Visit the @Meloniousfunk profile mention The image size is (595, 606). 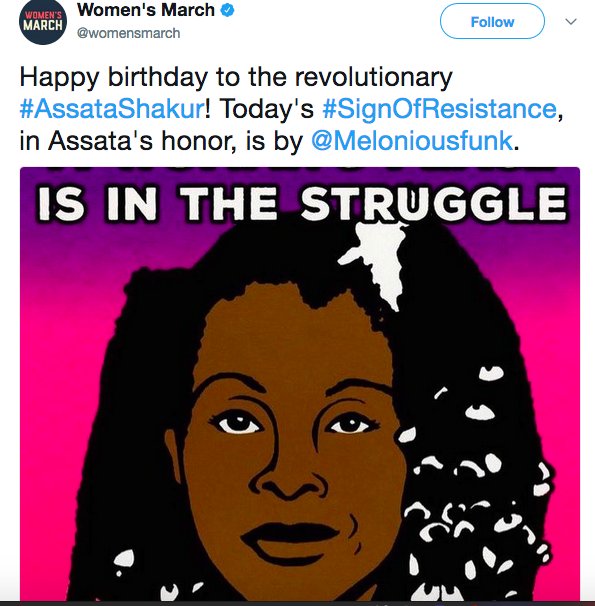pyautogui.click(x=412, y=141)
